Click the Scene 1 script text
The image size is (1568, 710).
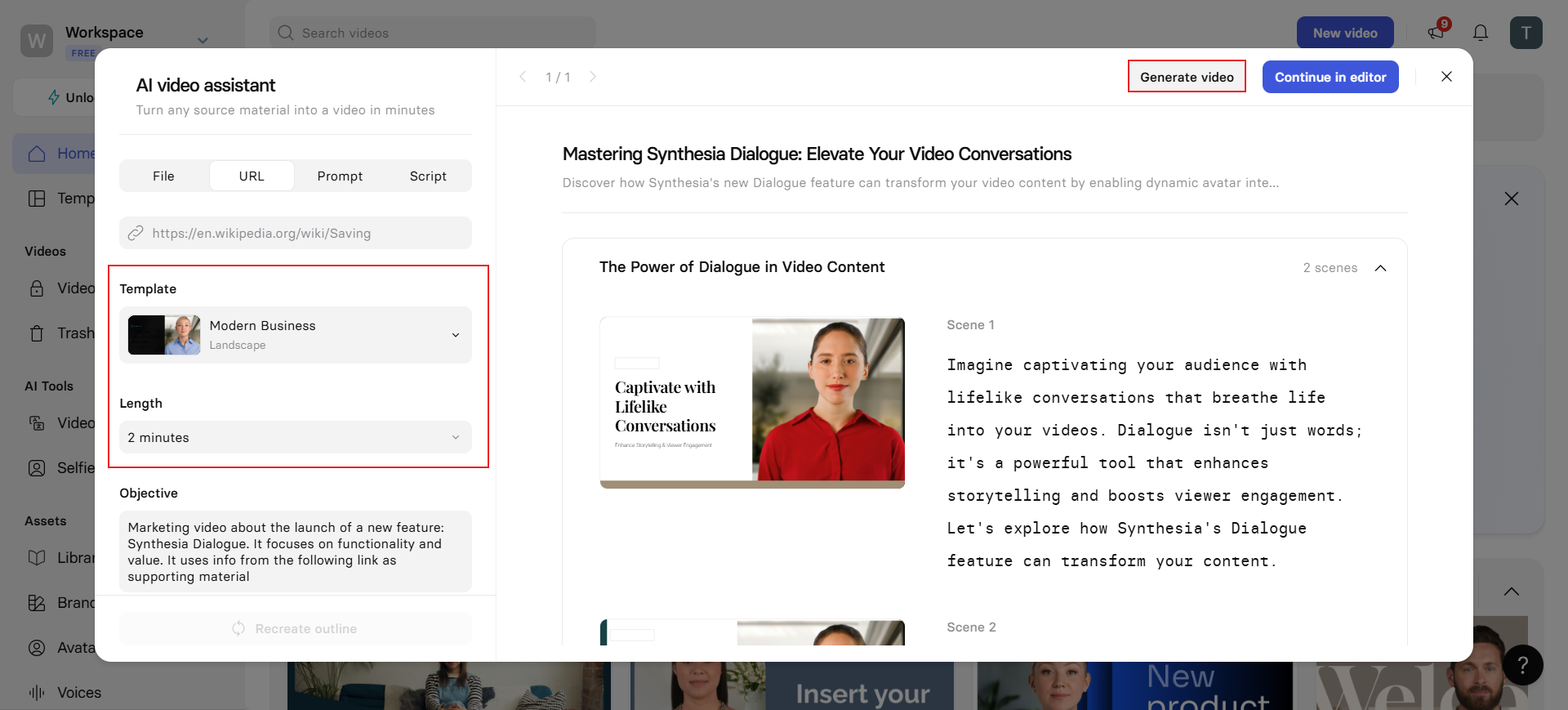(1155, 463)
